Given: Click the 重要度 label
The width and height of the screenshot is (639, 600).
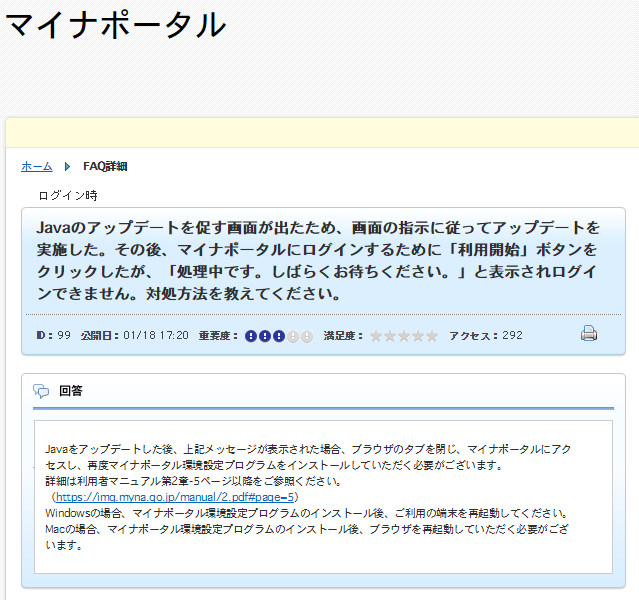Looking at the screenshot, I should [218, 335].
